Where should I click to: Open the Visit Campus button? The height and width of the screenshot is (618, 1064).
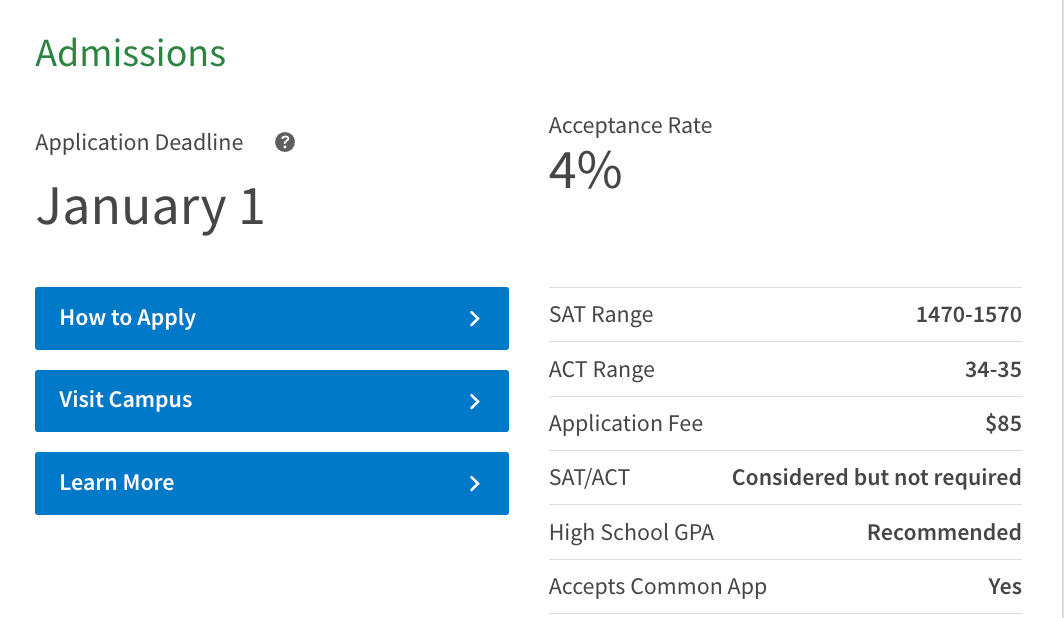272,401
